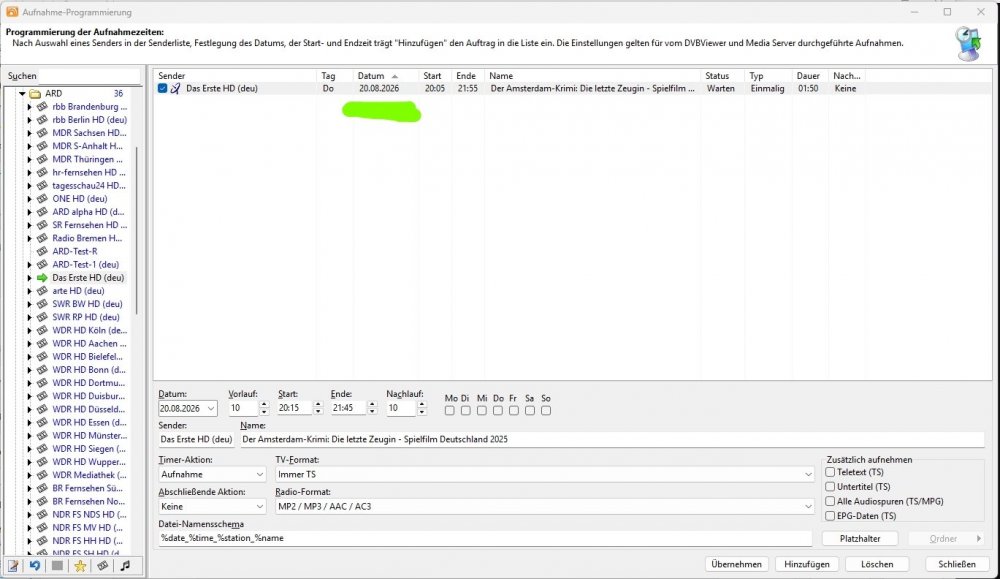Click the channel icon of WDR Mediathek

click(42, 475)
